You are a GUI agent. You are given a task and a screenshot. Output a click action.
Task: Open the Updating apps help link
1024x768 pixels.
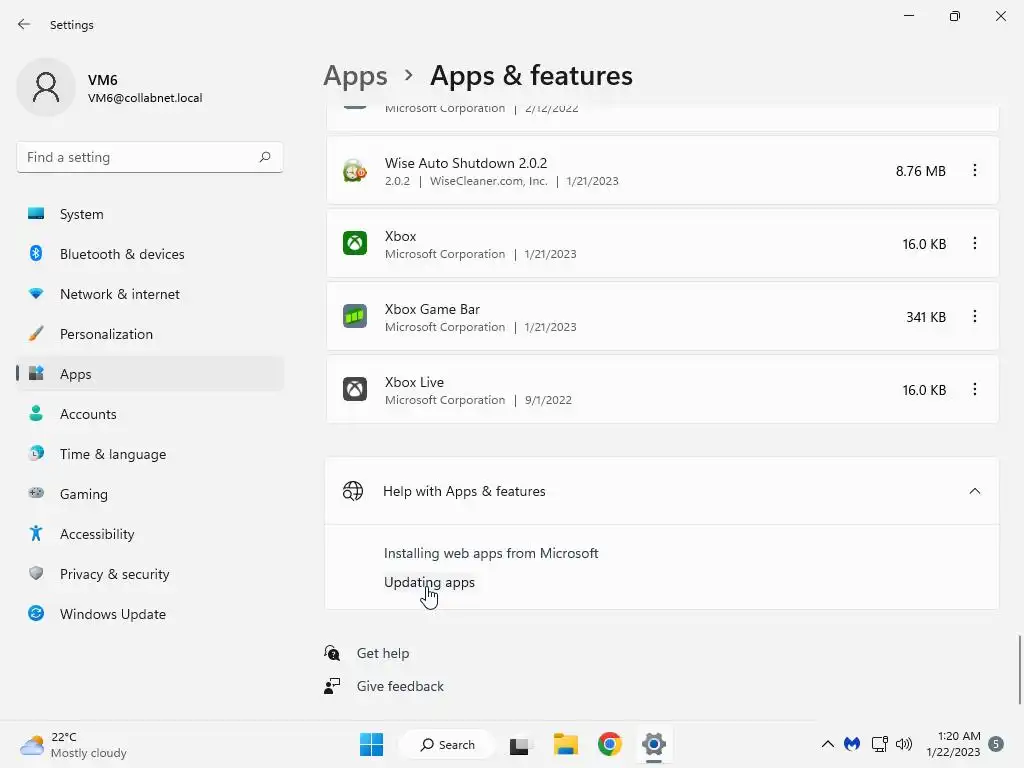pos(429,582)
